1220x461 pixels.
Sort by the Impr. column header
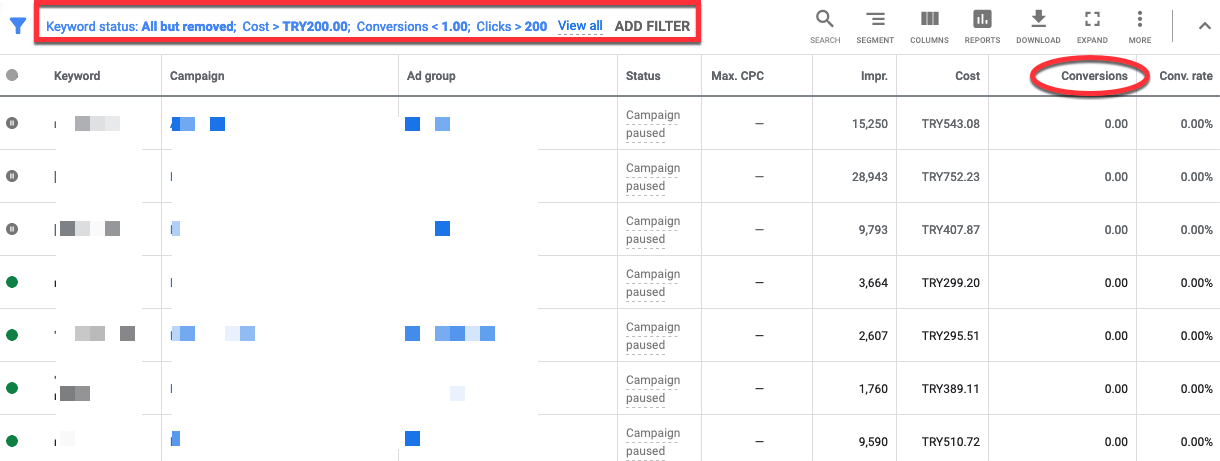874,76
